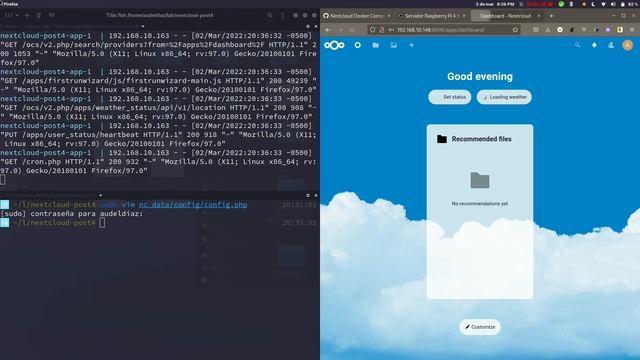
Task: Close the Dashboard - Nextcloud tab
Action: 539,16
